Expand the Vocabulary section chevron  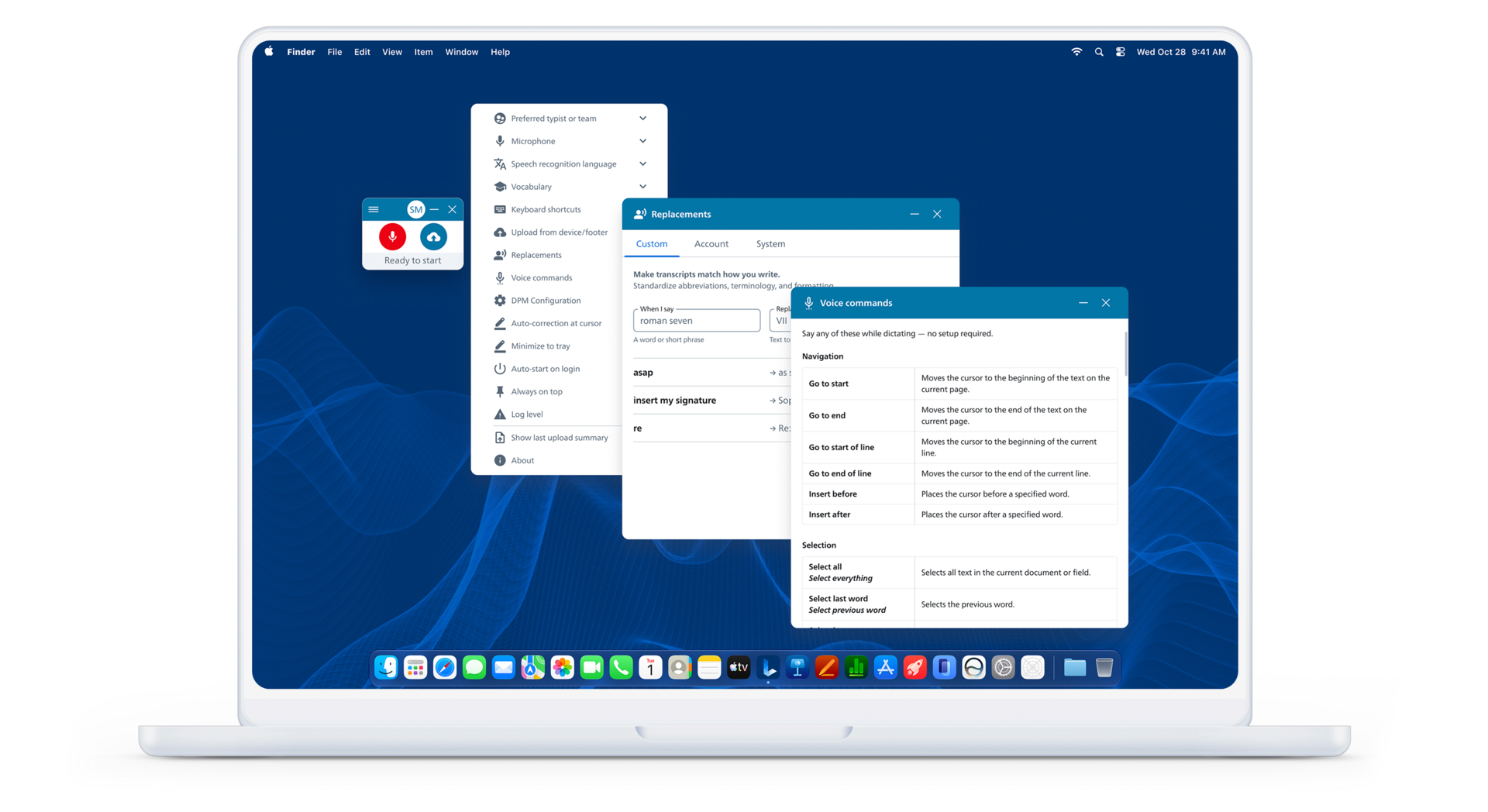coord(642,187)
